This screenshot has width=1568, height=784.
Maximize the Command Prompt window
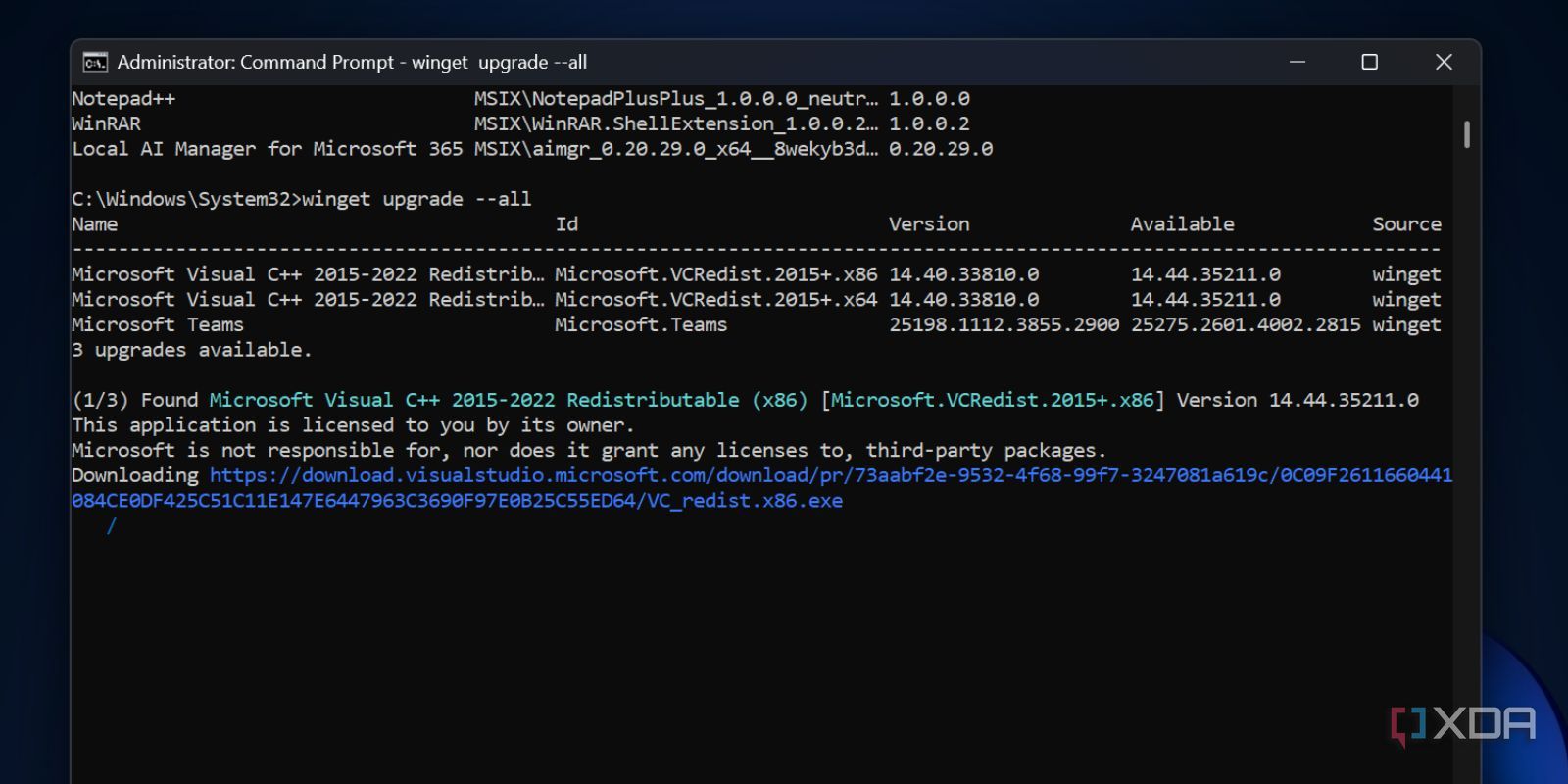1370,62
